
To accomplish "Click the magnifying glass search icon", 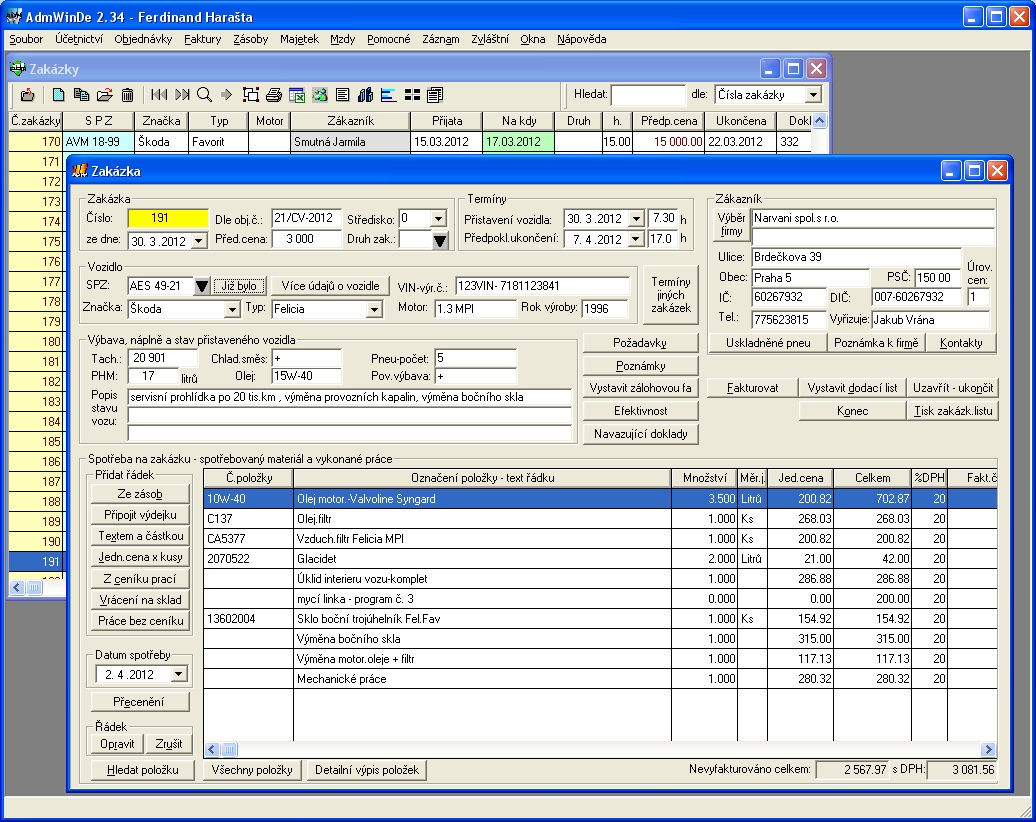I will [204, 95].
